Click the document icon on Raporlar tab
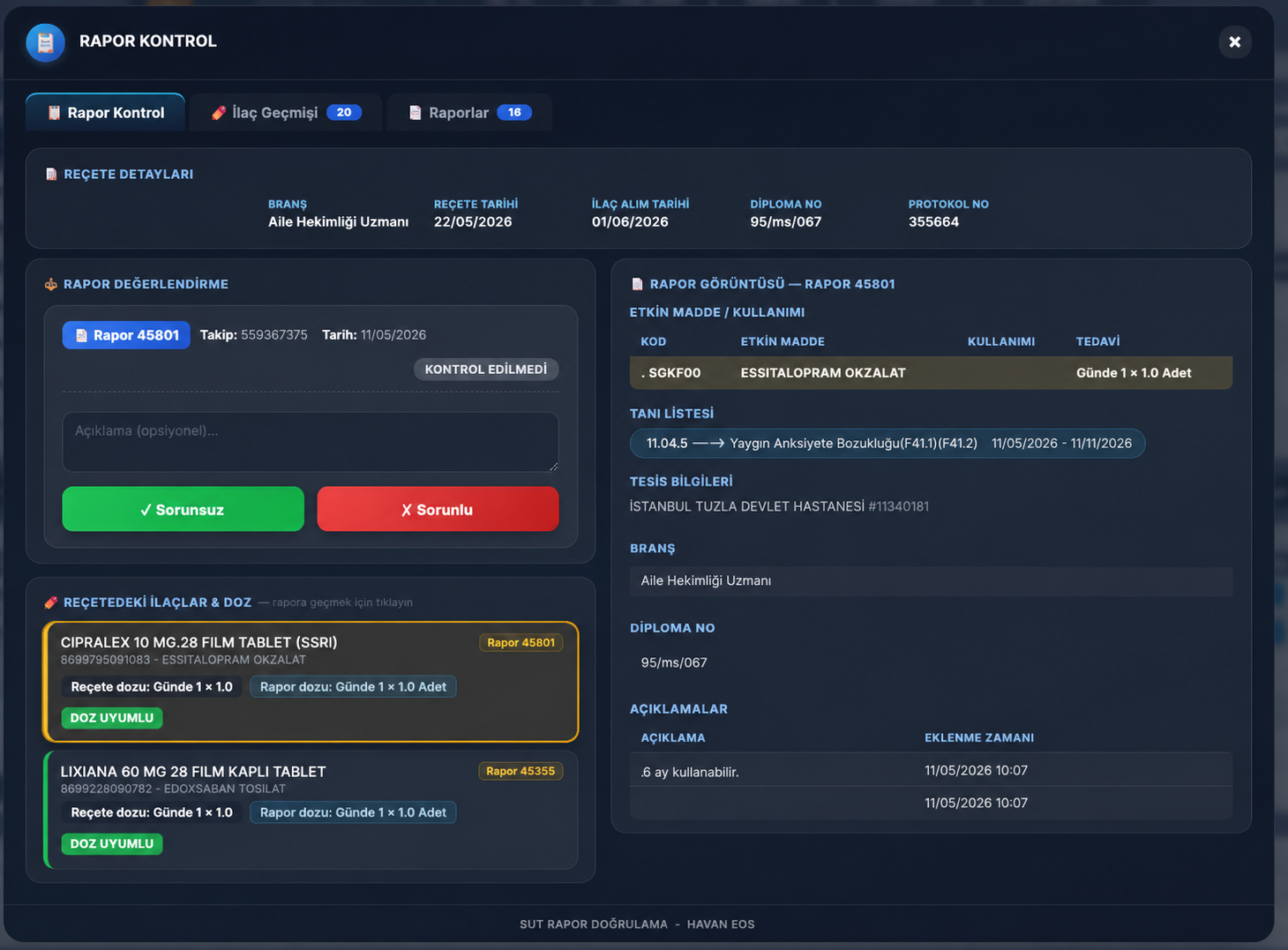Screen dimensions: 1288x950 tap(415, 113)
